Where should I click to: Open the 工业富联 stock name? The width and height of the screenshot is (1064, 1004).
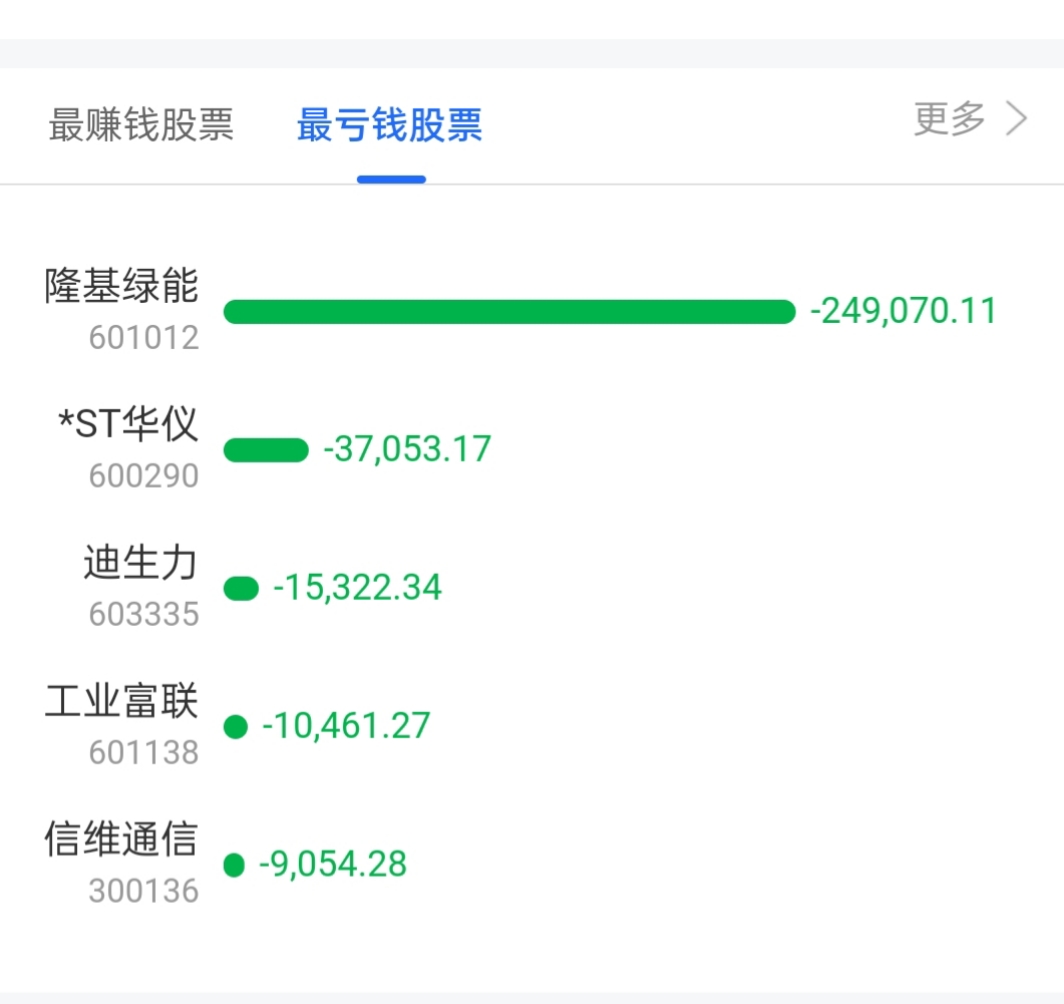coord(121,701)
